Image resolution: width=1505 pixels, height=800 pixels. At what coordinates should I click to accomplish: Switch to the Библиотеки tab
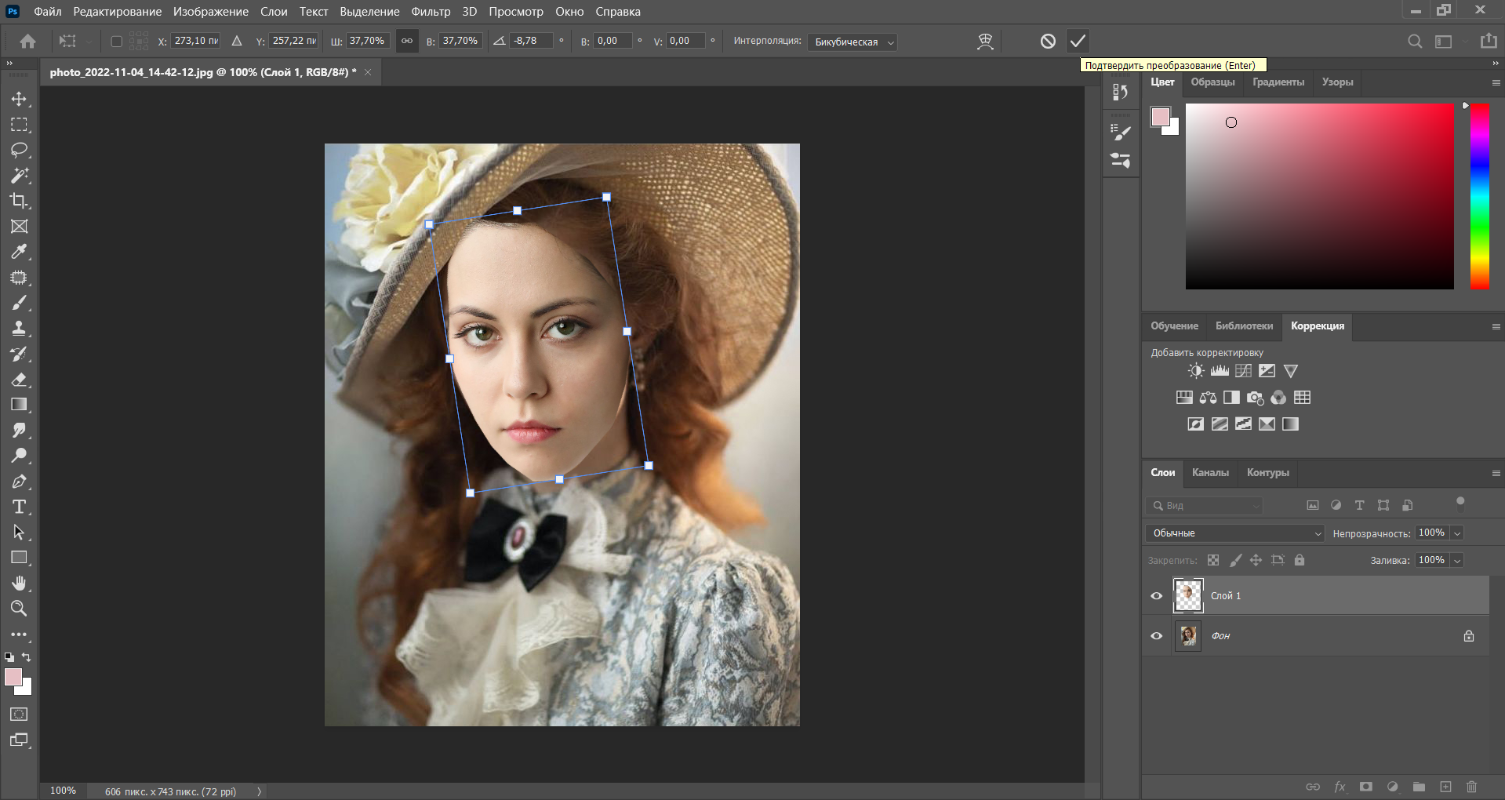tap(1244, 326)
